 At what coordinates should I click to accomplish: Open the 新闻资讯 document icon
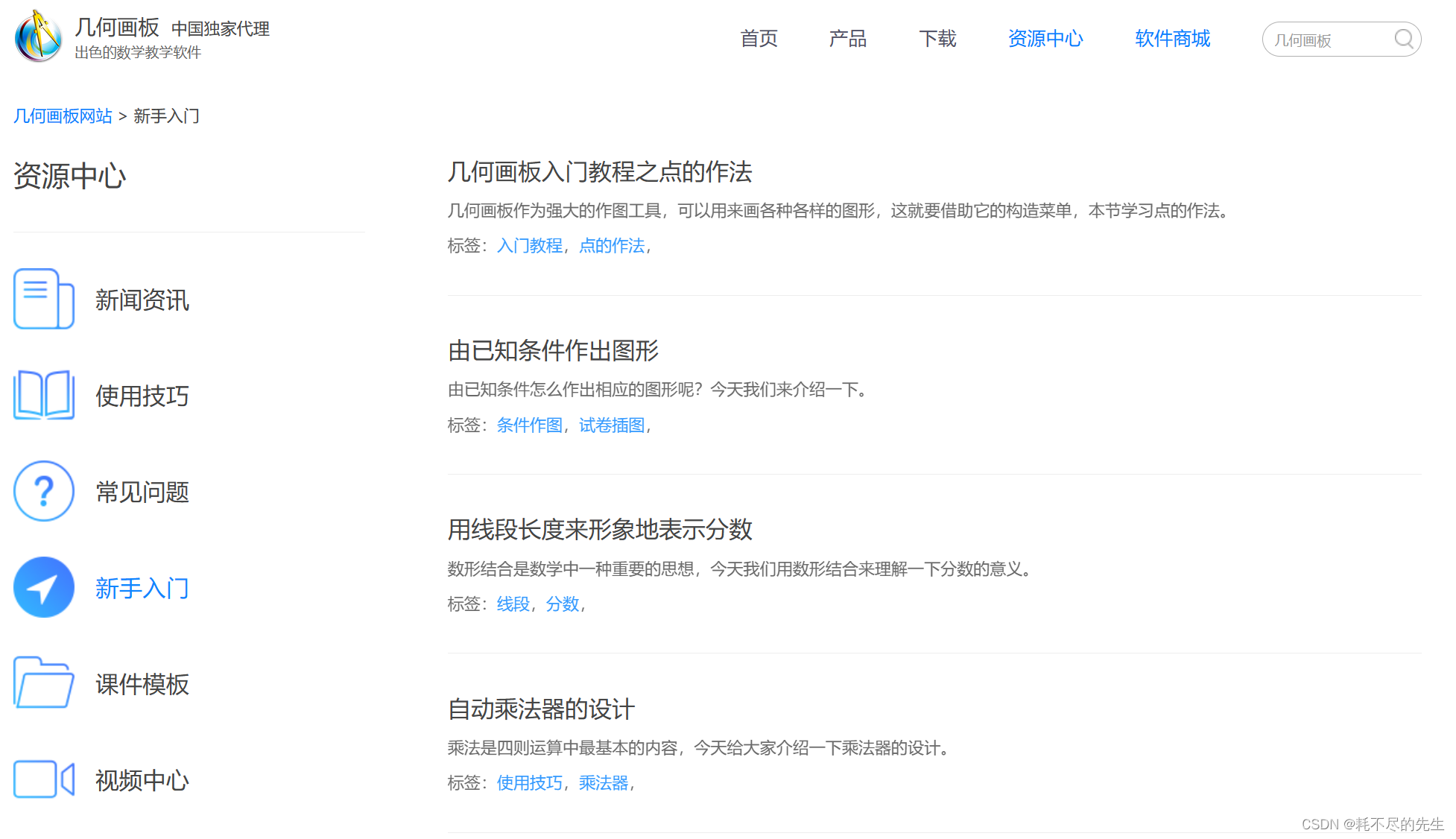point(43,299)
